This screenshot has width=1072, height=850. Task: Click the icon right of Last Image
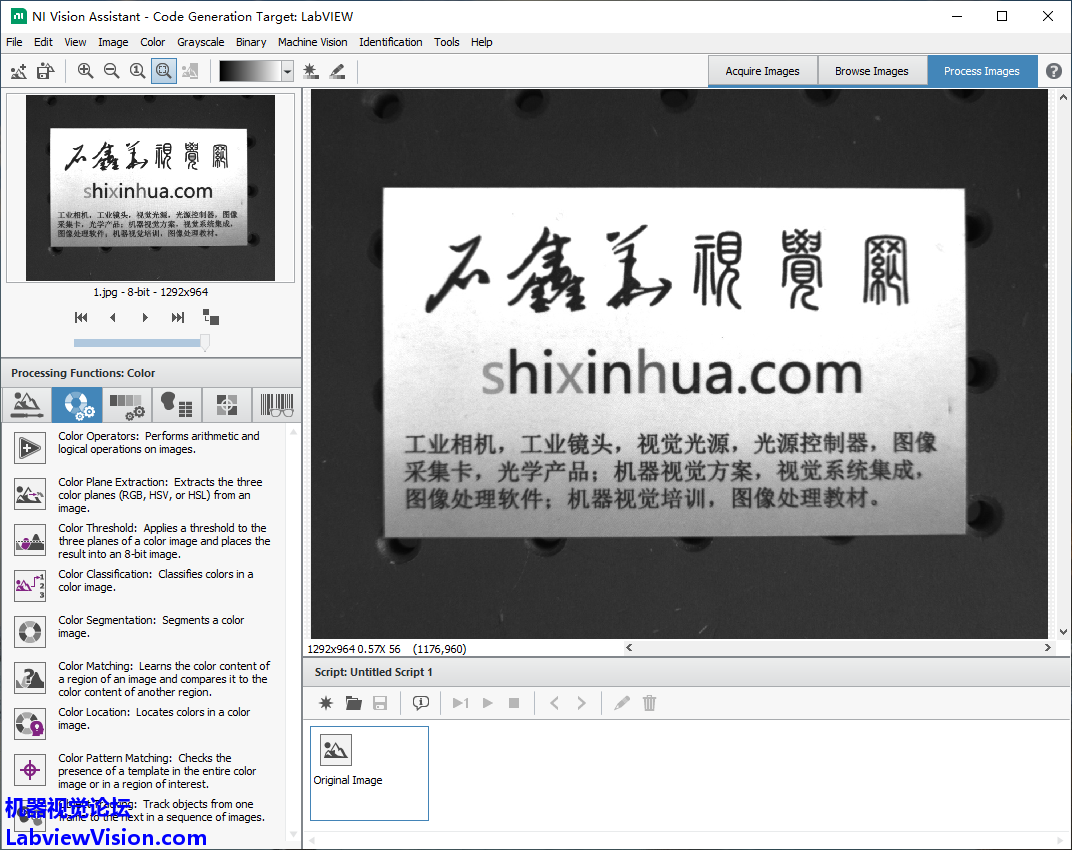(x=211, y=317)
